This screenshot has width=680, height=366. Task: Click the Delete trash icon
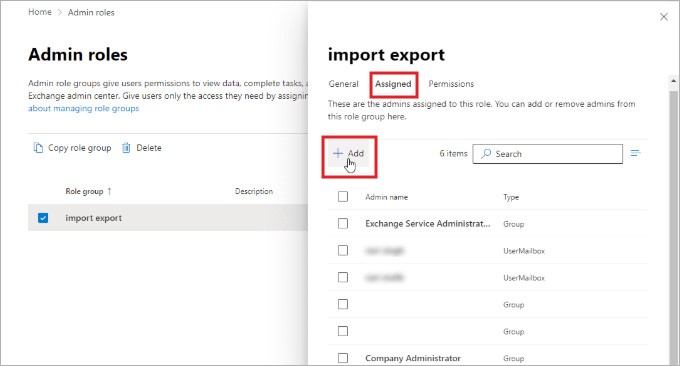126,148
